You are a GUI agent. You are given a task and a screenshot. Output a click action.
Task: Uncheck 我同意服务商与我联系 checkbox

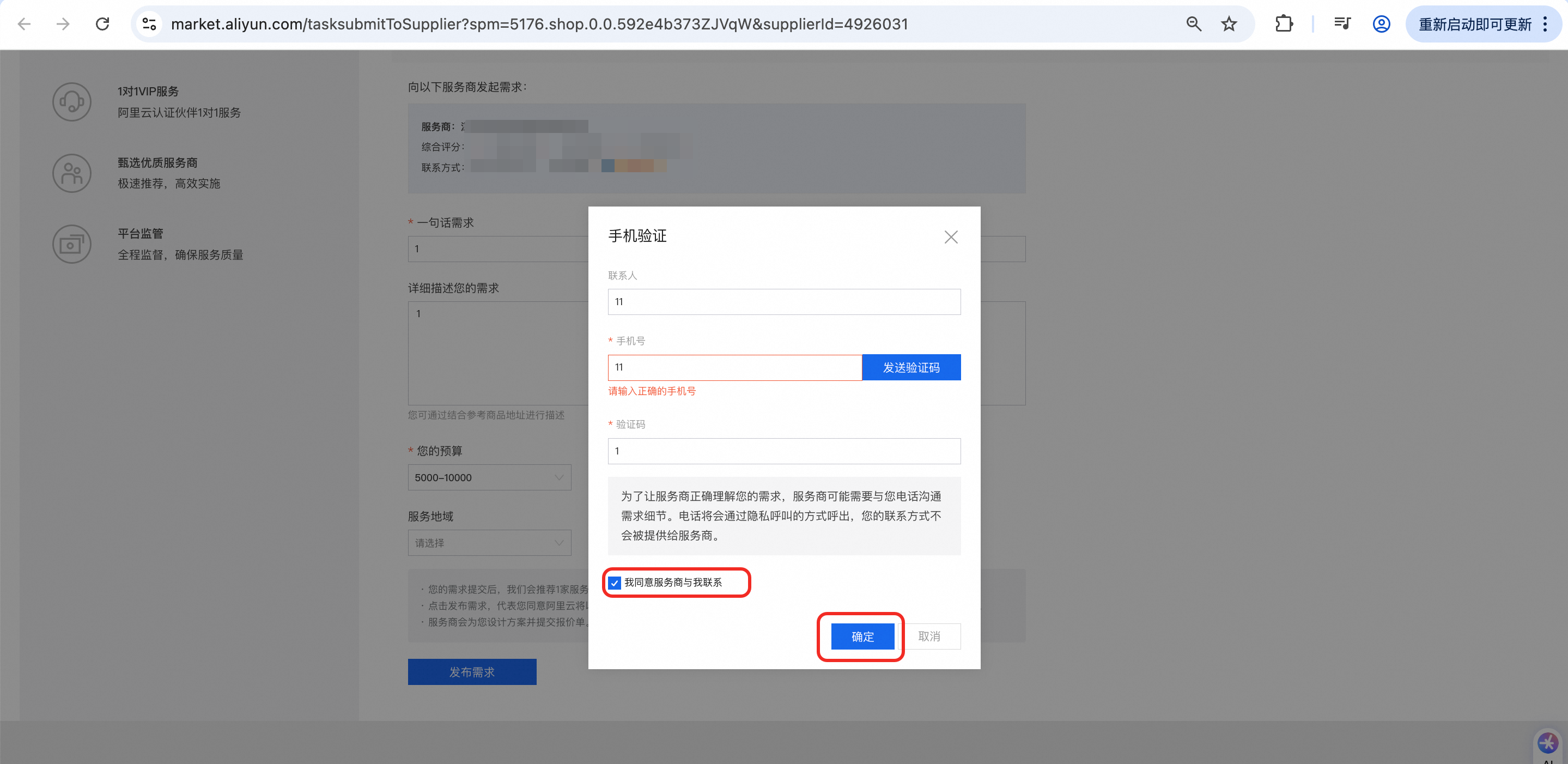click(615, 583)
